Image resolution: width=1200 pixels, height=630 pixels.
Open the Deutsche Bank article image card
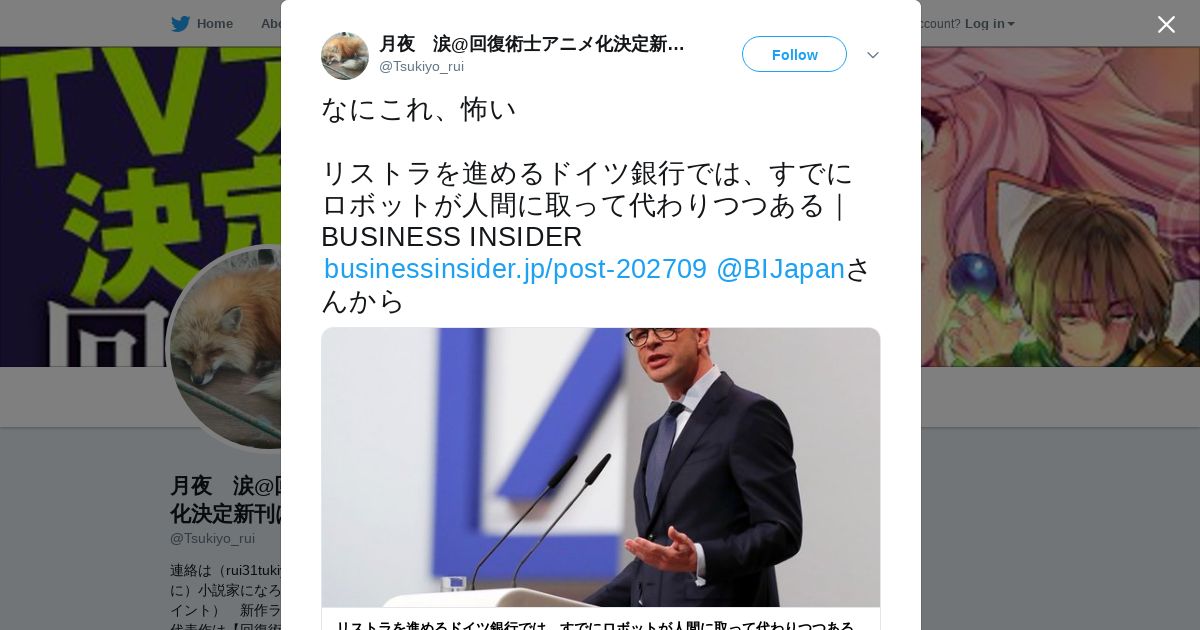[600, 467]
